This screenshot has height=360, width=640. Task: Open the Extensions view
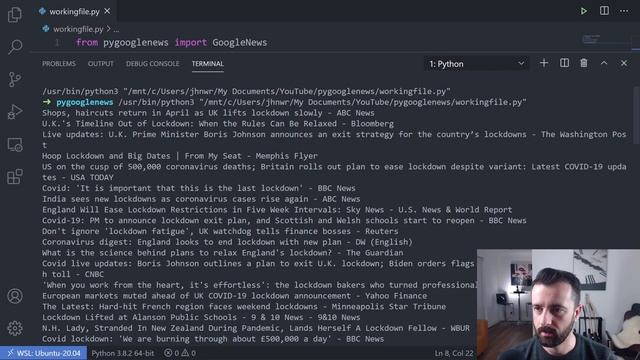(15, 177)
